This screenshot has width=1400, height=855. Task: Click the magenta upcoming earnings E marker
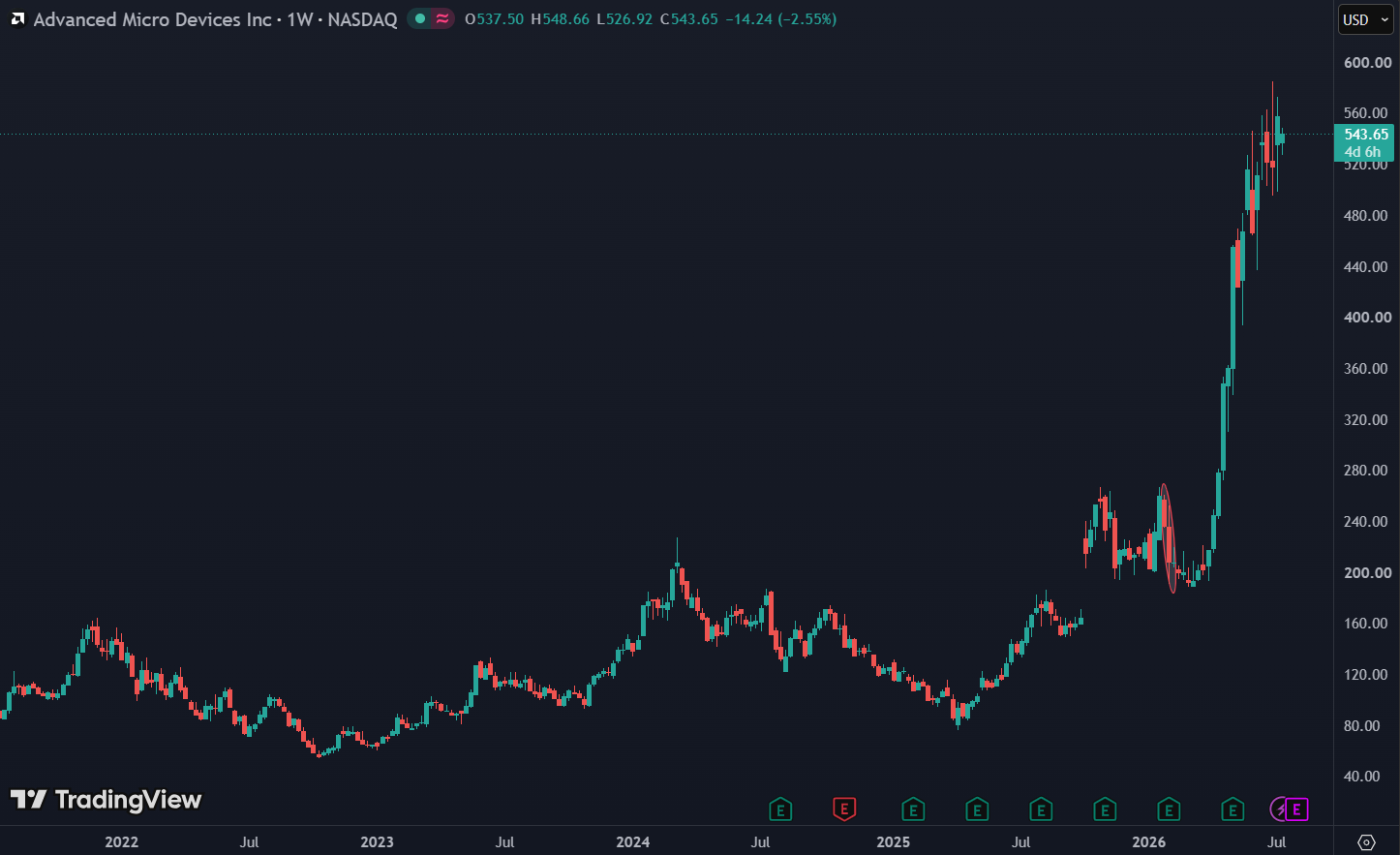click(x=1297, y=809)
